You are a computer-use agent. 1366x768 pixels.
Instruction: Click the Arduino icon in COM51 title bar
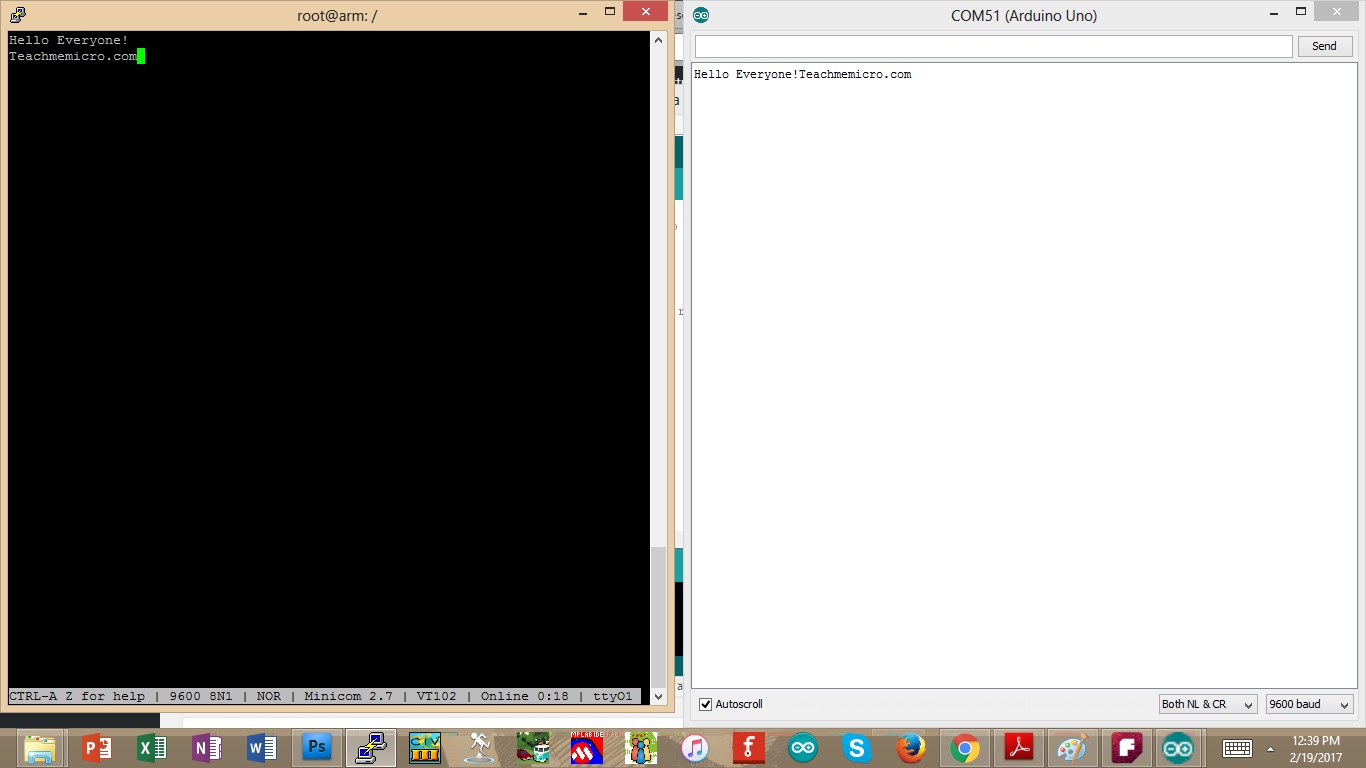point(701,15)
